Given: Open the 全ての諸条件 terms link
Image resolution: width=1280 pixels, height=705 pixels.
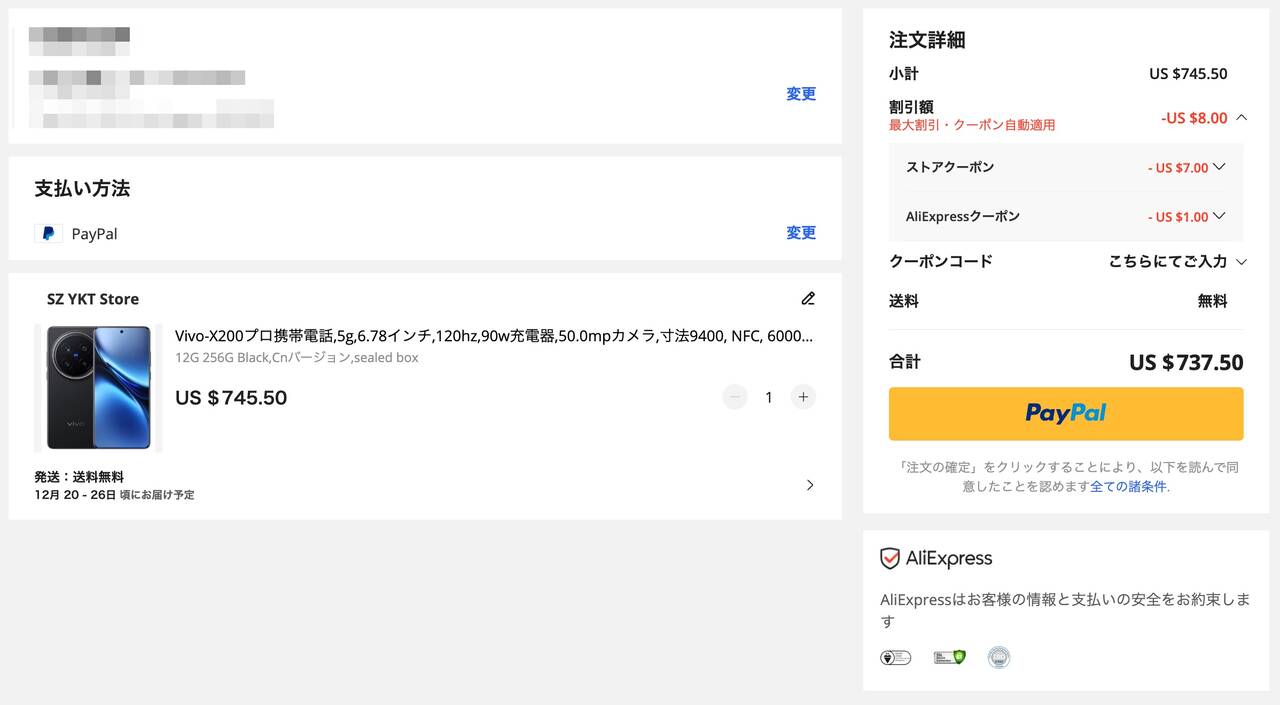Looking at the screenshot, I should (1128, 487).
